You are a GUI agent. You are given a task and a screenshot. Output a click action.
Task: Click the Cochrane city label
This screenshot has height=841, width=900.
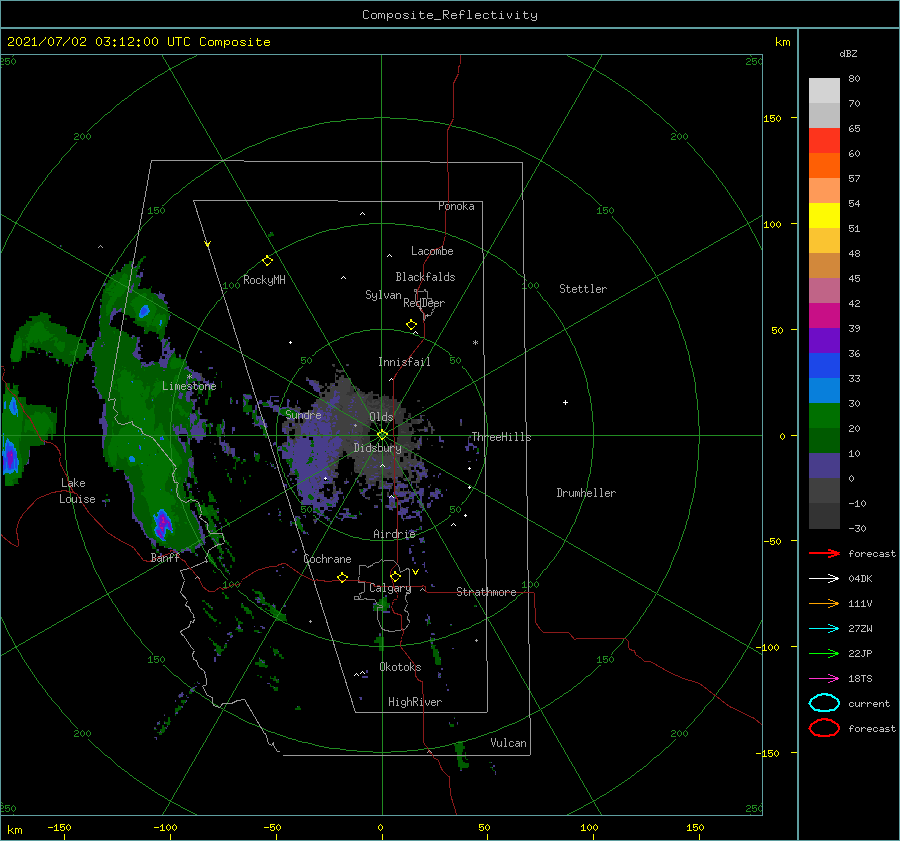327,559
